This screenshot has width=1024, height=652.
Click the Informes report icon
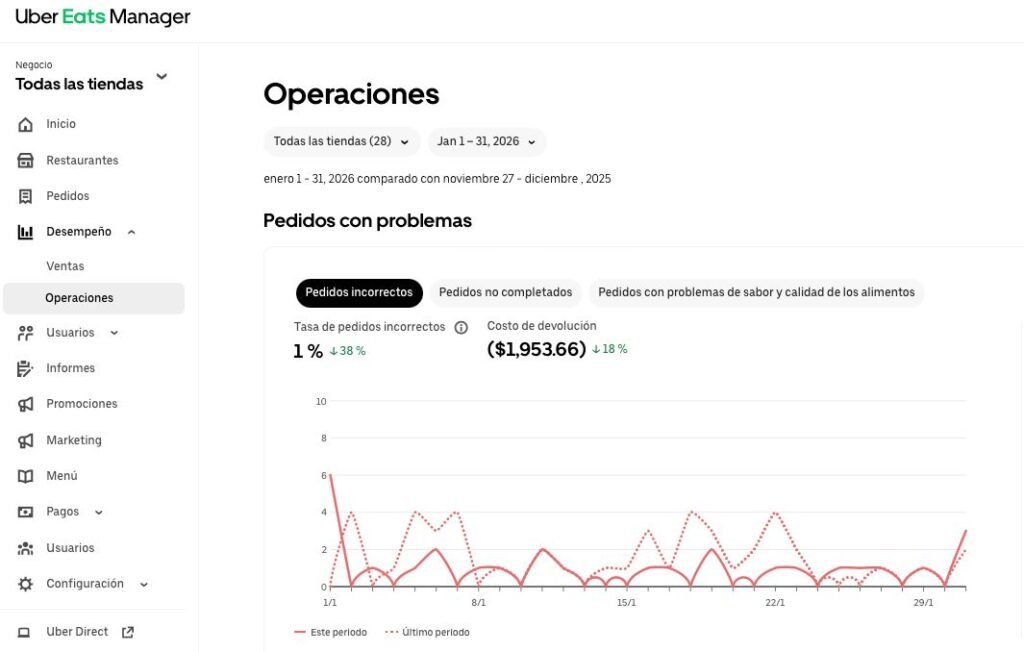point(25,368)
